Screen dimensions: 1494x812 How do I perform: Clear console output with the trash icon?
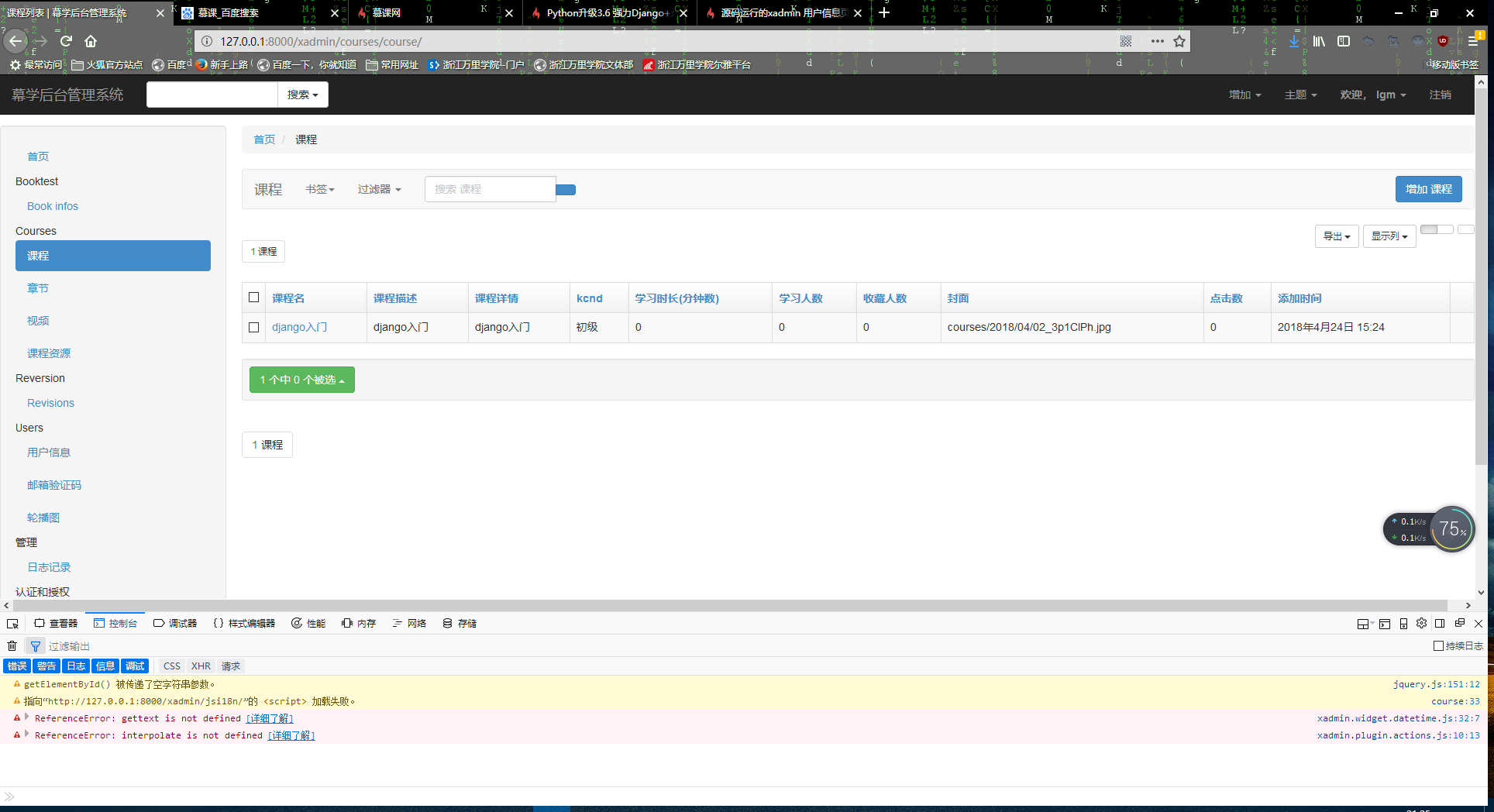point(12,645)
